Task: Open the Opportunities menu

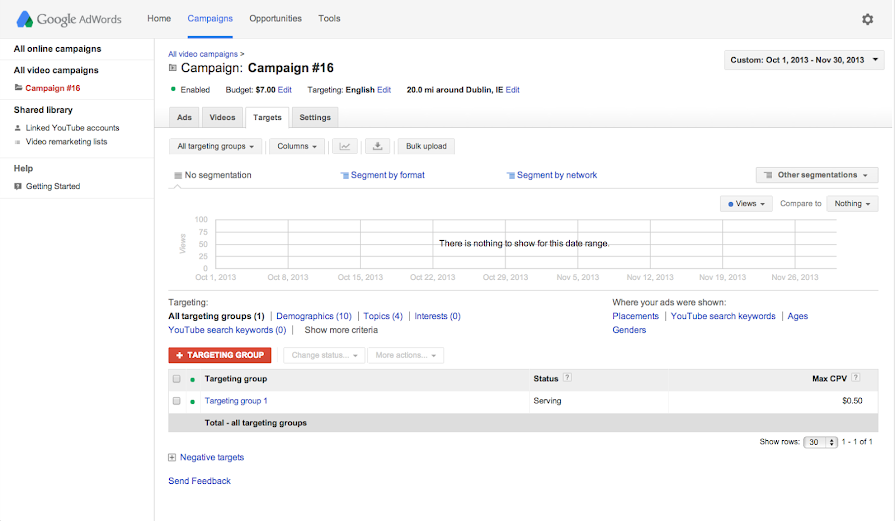Action: [x=275, y=18]
